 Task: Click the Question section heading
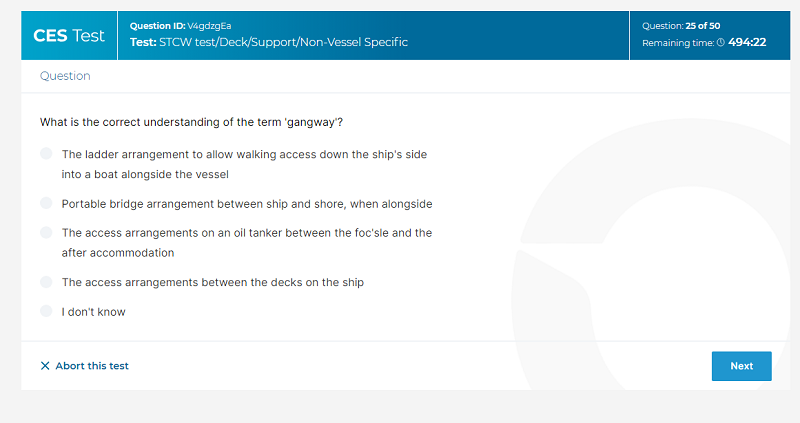coord(65,76)
